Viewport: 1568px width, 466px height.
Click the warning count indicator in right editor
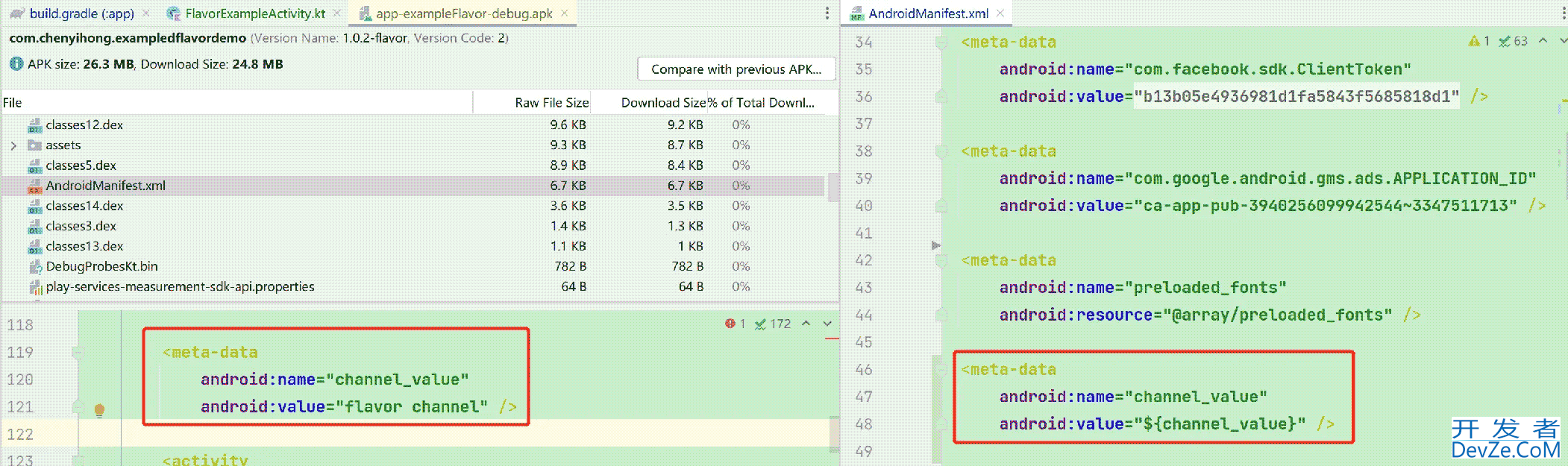click(x=1478, y=41)
